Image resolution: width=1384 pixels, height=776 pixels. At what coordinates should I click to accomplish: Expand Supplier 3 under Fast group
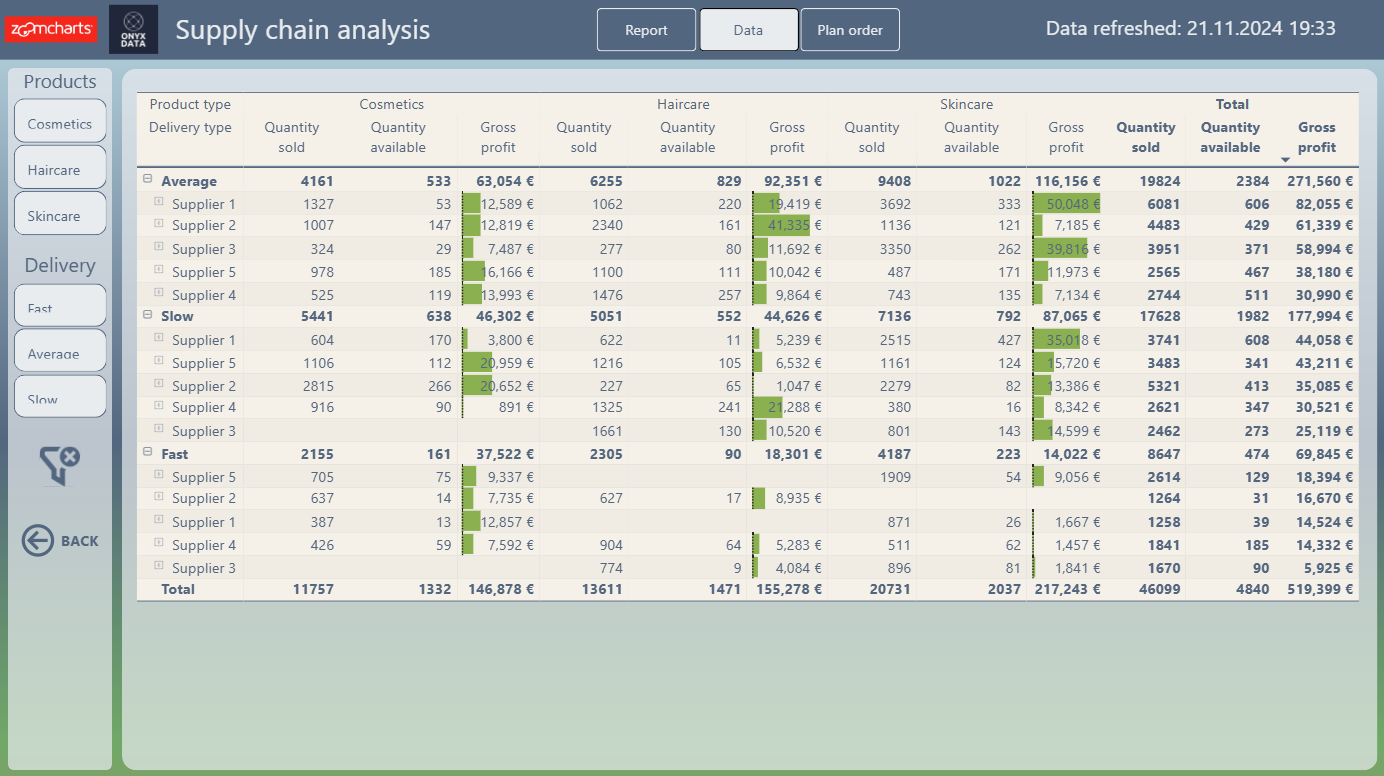tap(158, 566)
